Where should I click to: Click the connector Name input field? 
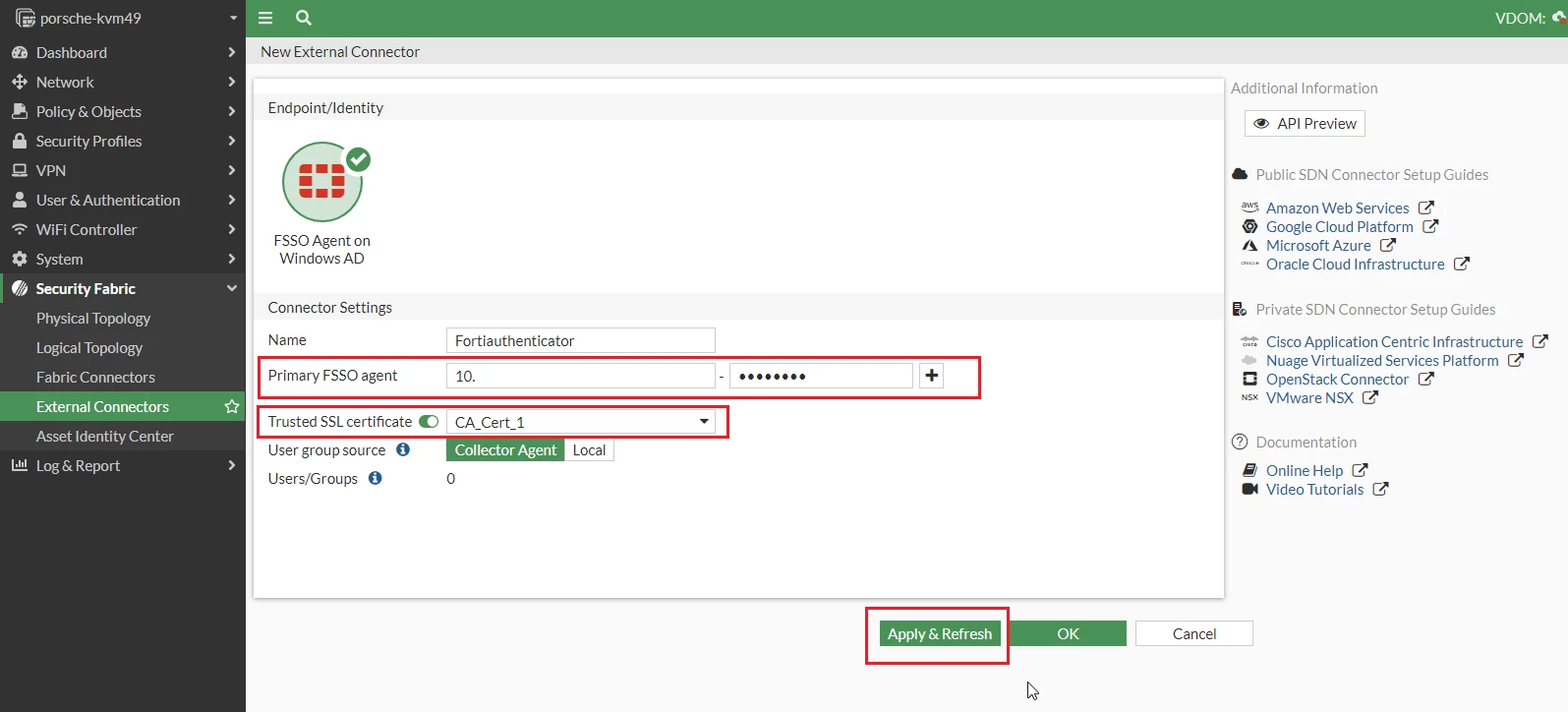coord(581,340)
